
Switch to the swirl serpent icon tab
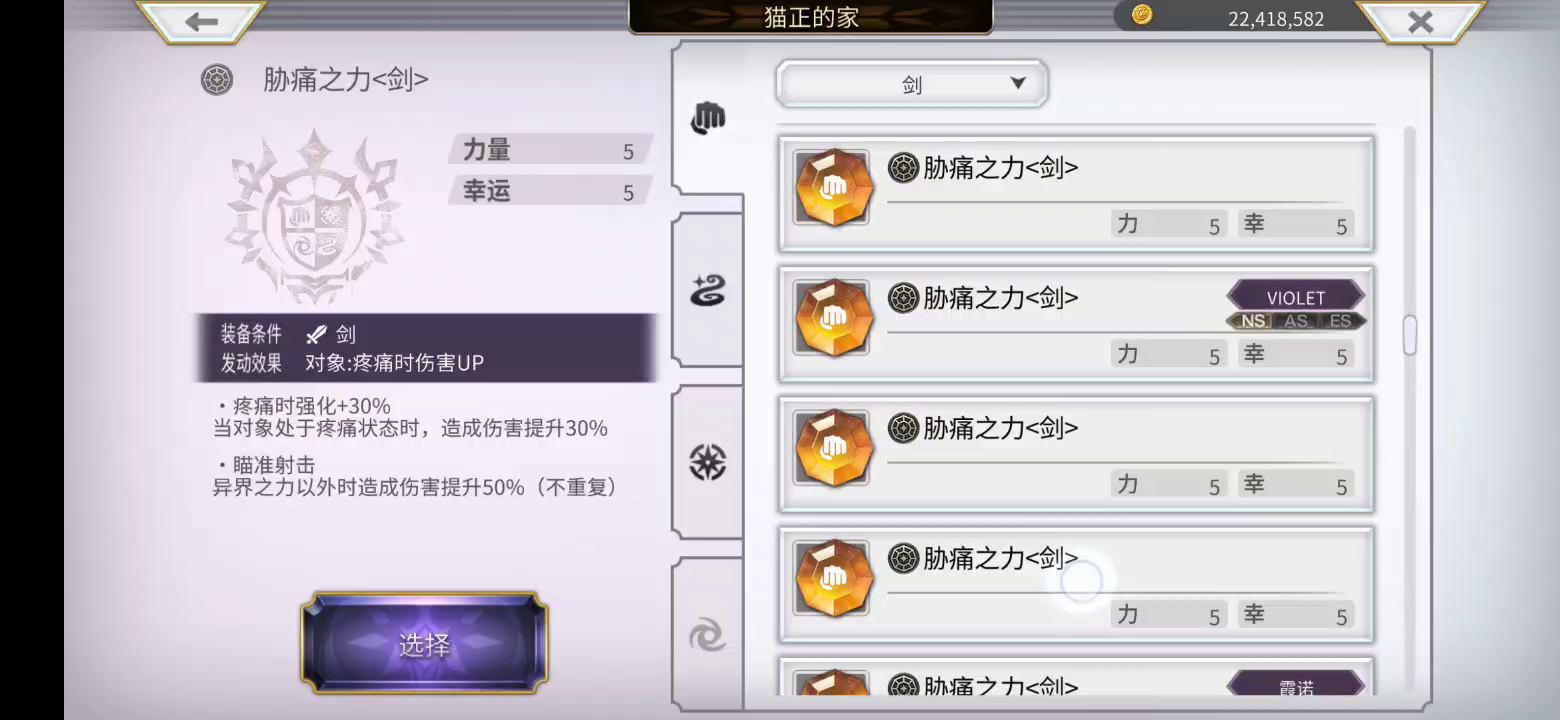pyautogui.click(x=708, y=291)
